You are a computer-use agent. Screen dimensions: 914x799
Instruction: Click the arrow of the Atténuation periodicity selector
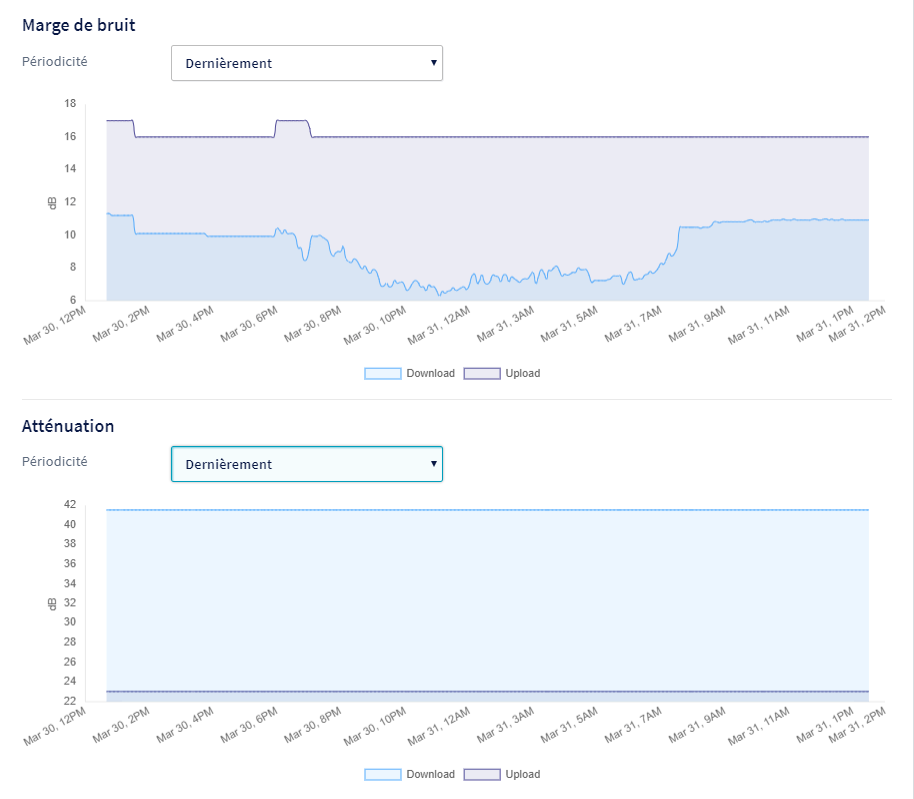point(433,463)
